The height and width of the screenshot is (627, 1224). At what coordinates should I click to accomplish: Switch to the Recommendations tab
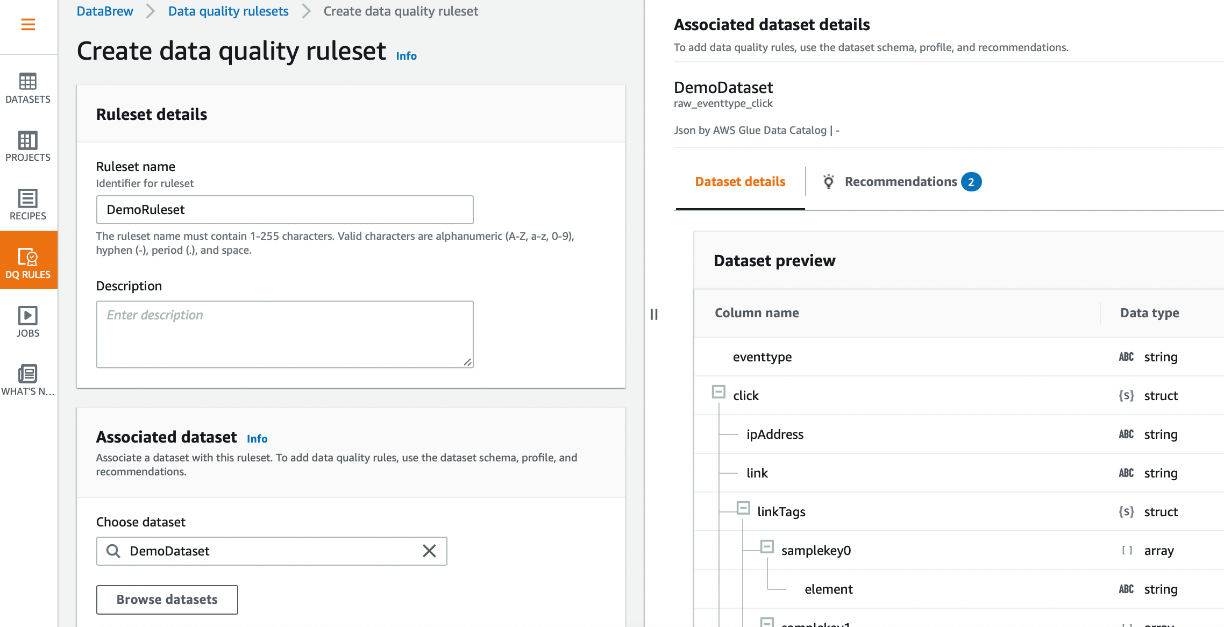click(x=900, y=182)
